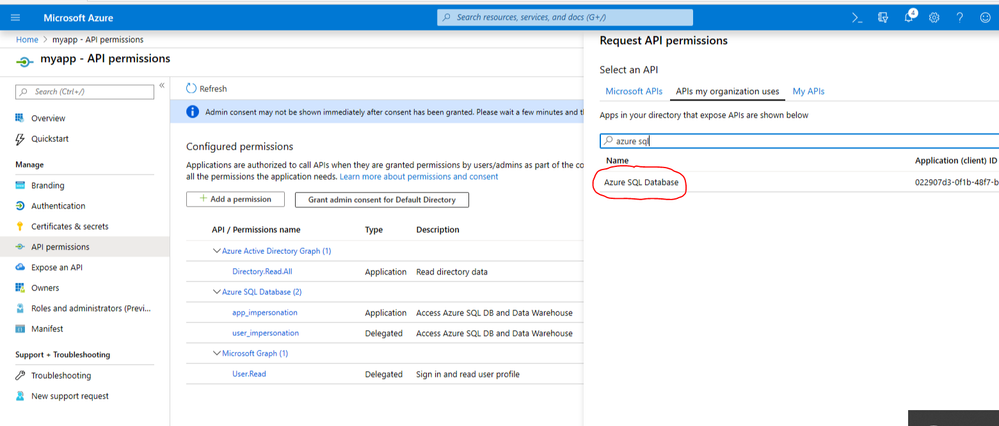Follow the Learn more about permissions link
Viewport: 999px width, 426px height.
pyautogui.click(x=419, y=176)
